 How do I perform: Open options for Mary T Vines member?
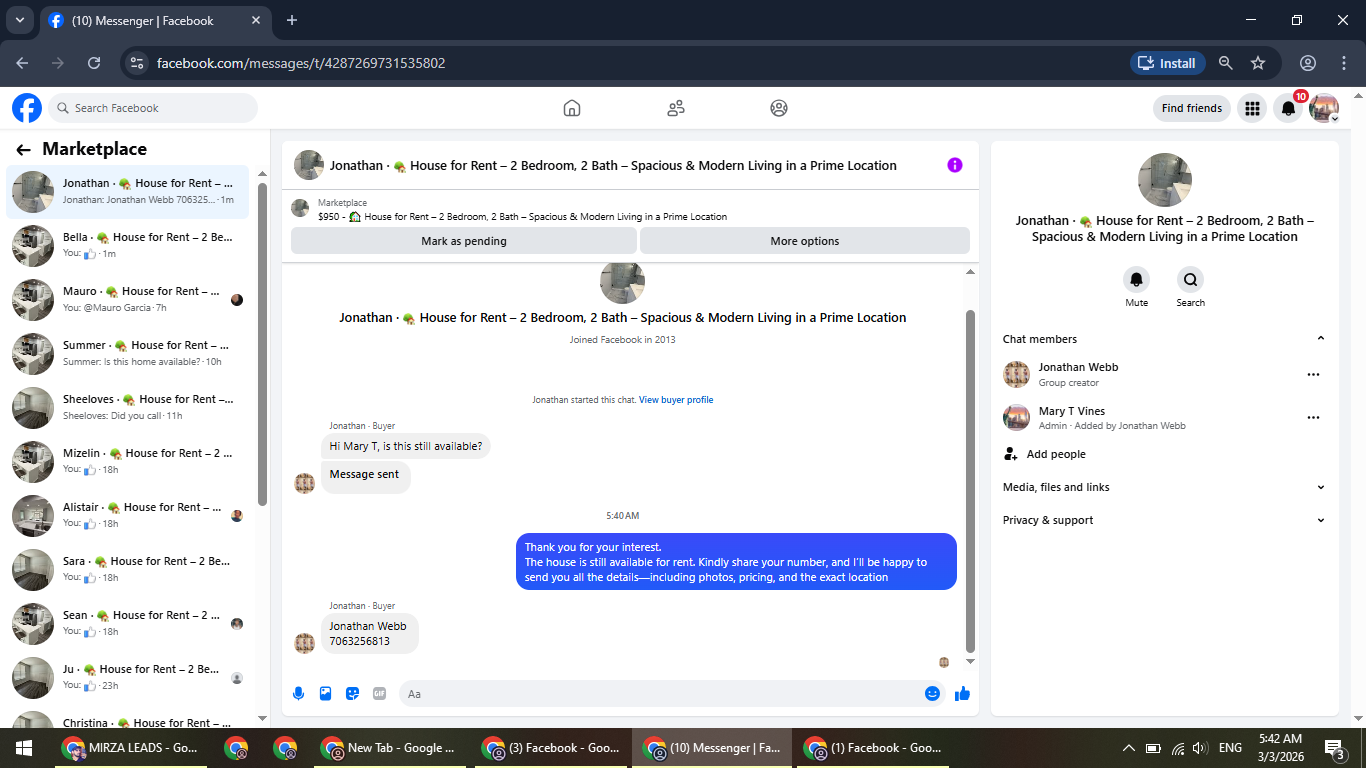(1313, 417)
